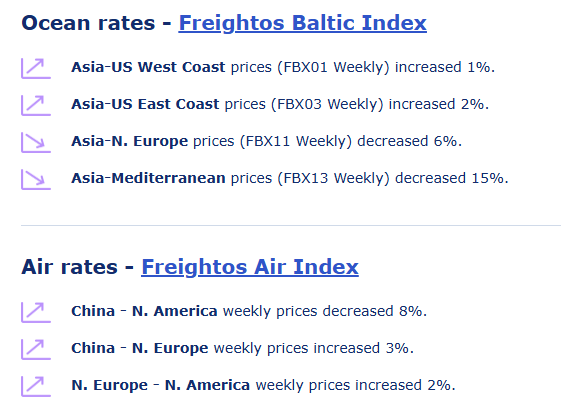Click the trend-up icon beside China - N. Europe
Image resolution: width=577 pixels, height=410 pixels.
pos(36,349)
